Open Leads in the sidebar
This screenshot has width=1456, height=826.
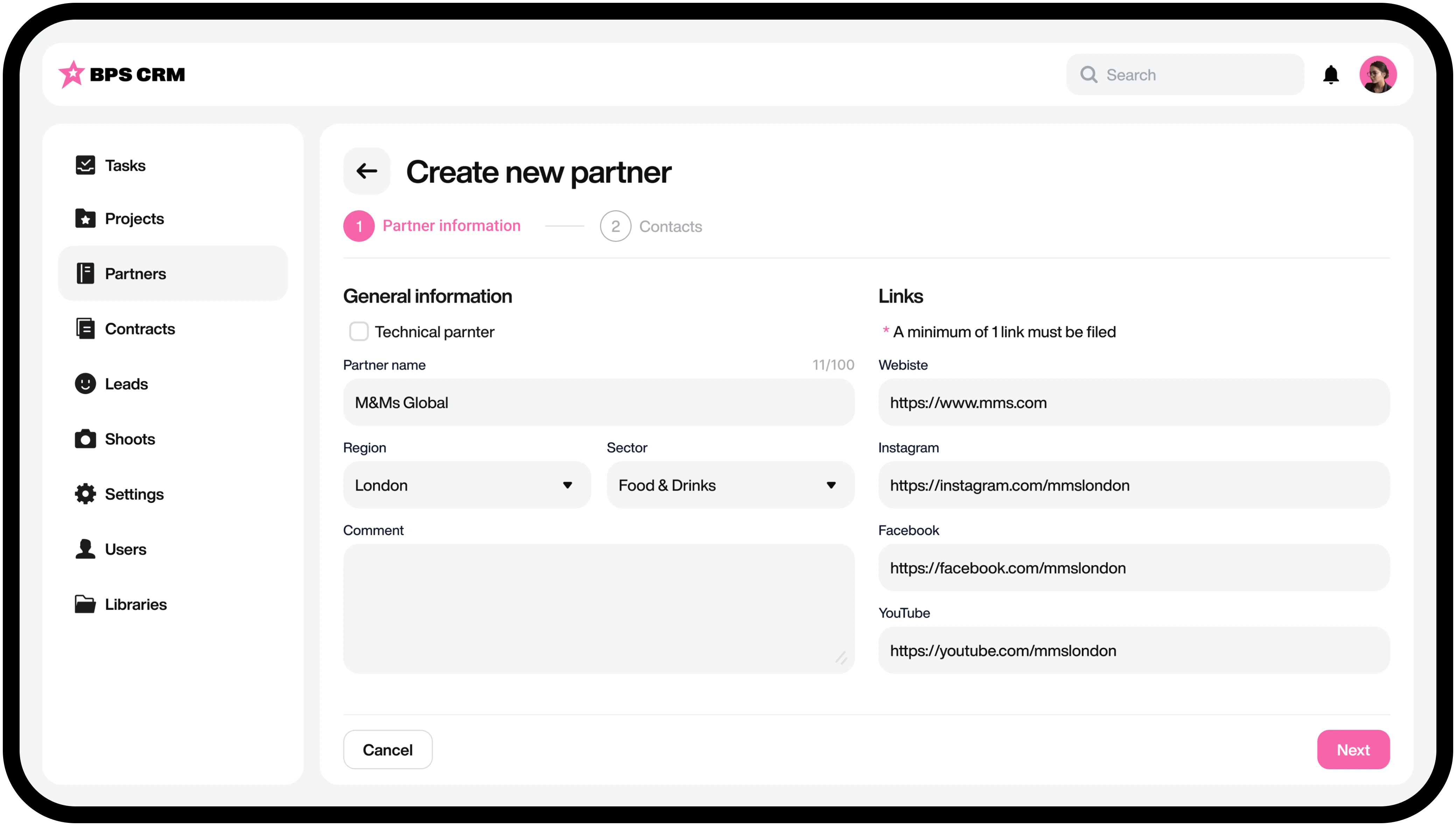coord(173,384)
